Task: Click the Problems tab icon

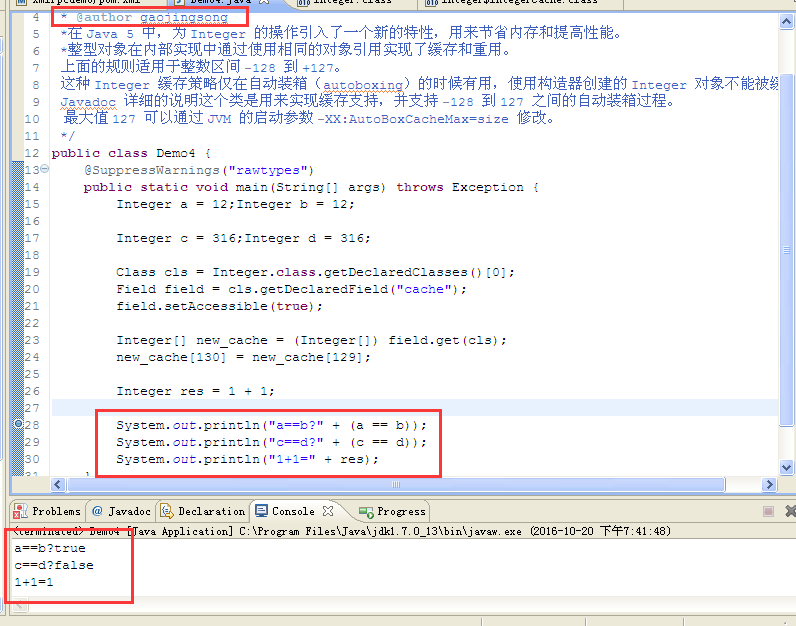Action: [21, 511]
